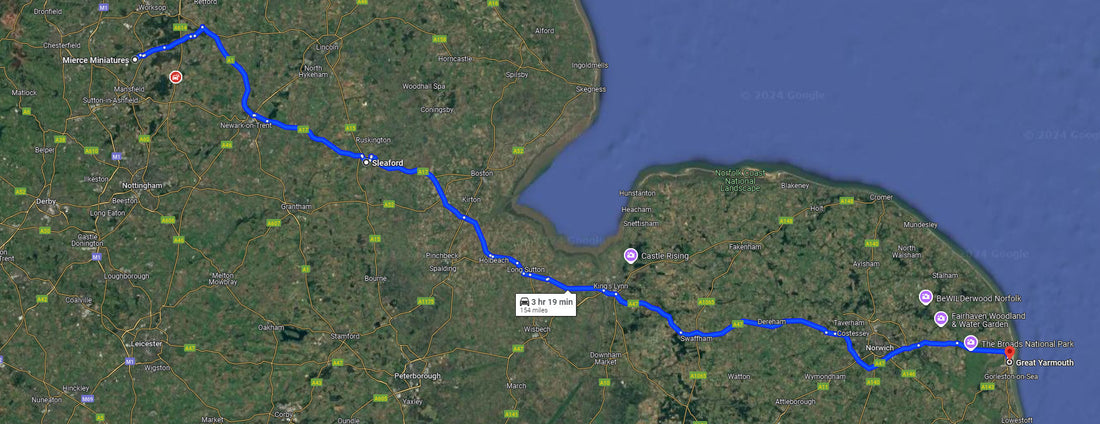Click the red Great Yarmouth destination pin

pyautogui.click(x=1009, y=352)
